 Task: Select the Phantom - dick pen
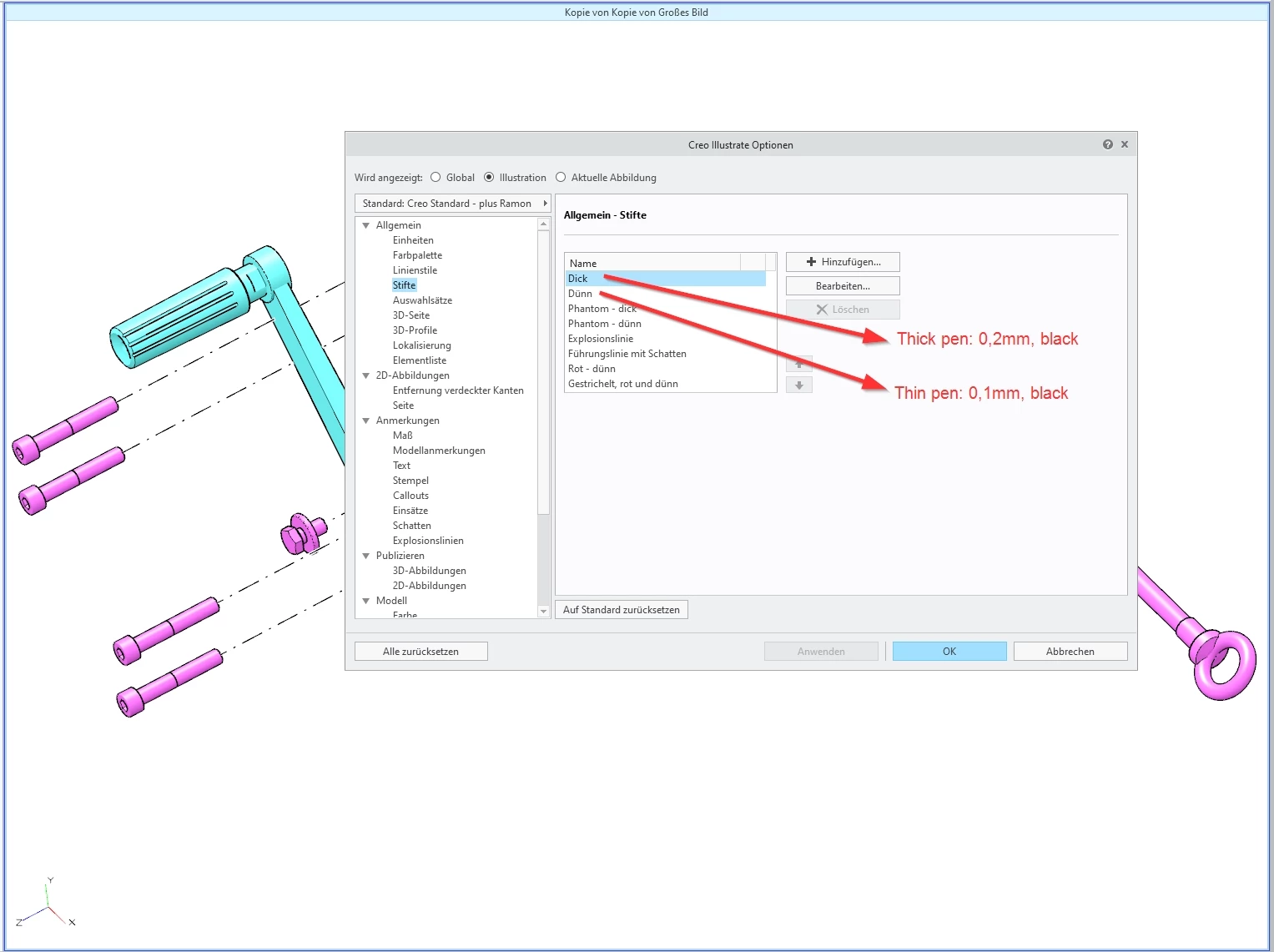(665, 309)
